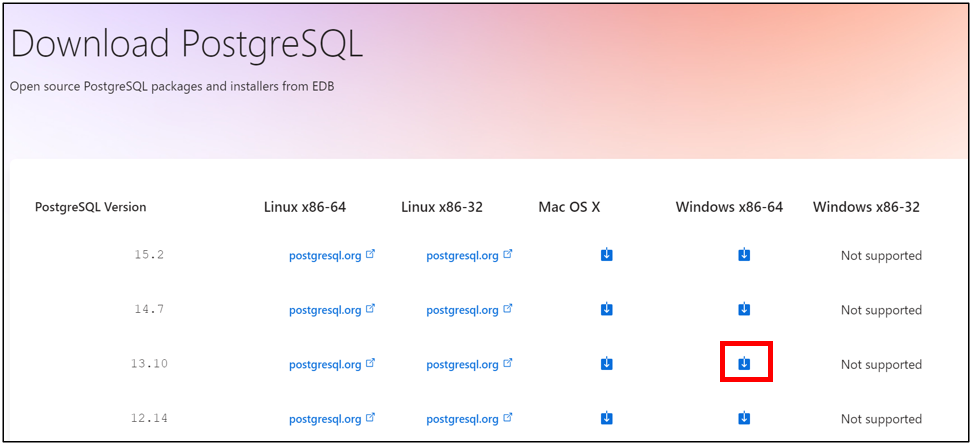
Task: Download PostgreSQL 15.2 for Windows x86-64
Action: pyautogui.click(x=744, y=254)
